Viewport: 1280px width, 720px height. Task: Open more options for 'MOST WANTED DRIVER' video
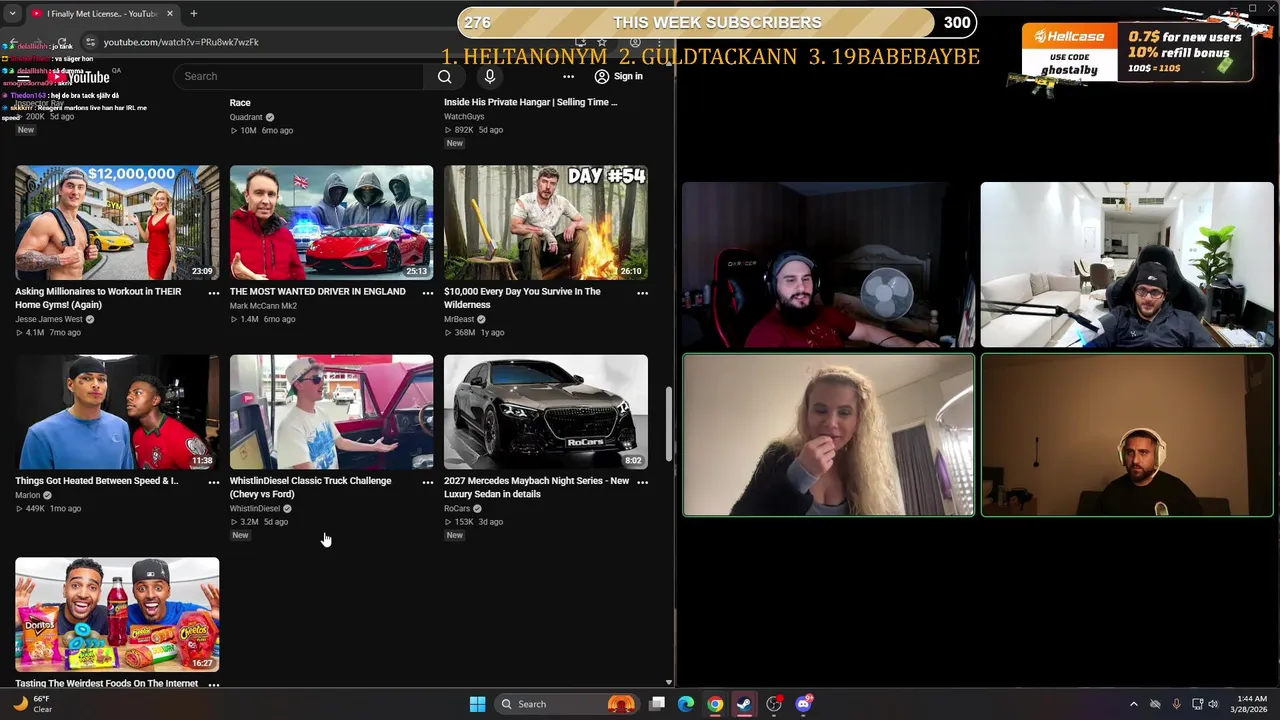point(428,293)
